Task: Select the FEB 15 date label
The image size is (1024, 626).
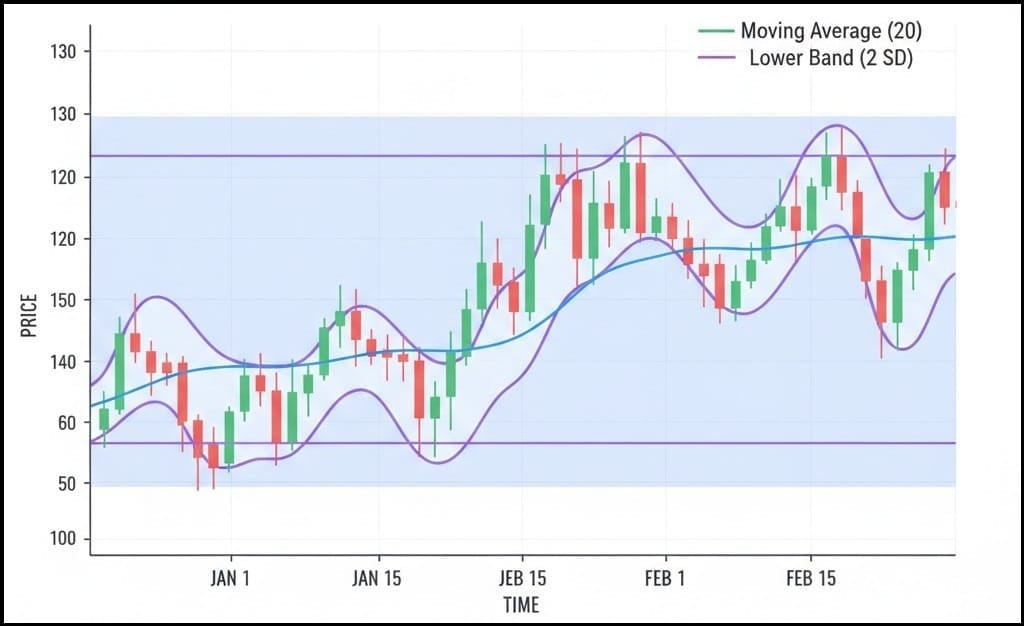Action: coord(810,578)
